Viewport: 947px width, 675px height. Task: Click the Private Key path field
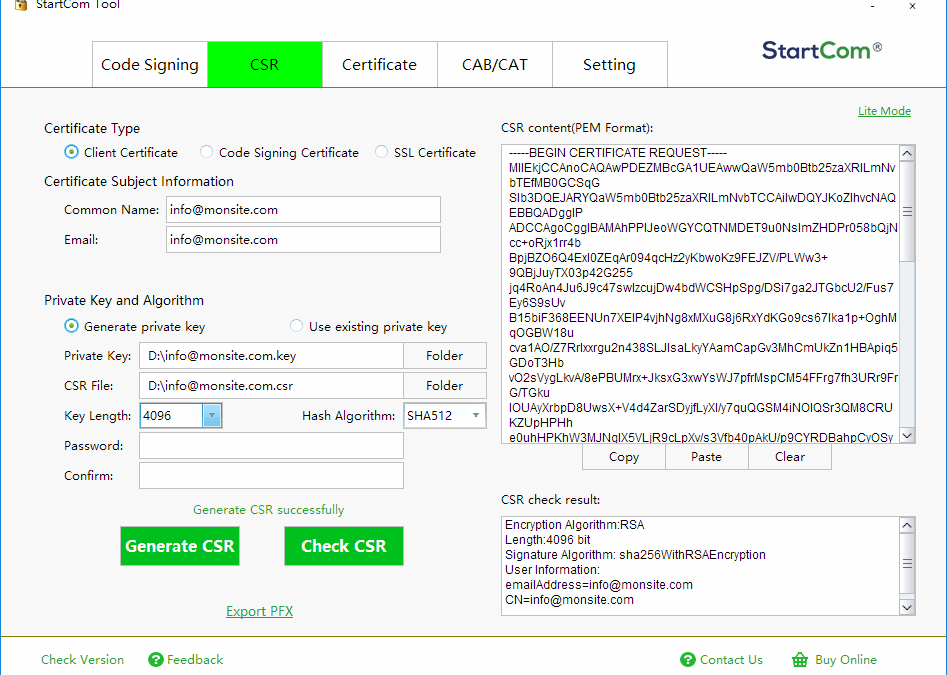(x=271, y=356)
